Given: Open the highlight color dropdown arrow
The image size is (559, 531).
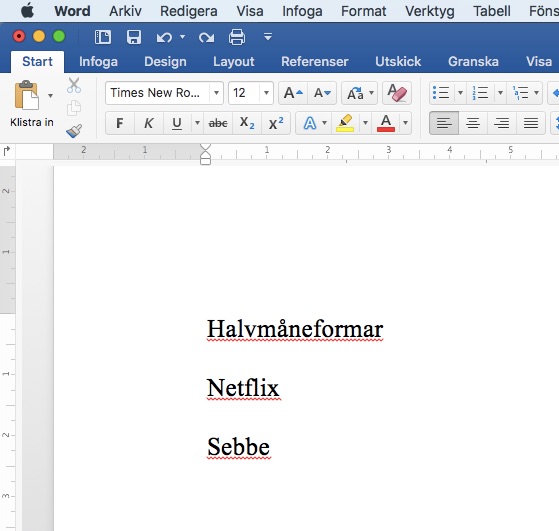Looking at the screenshot, I should point(365,123).
